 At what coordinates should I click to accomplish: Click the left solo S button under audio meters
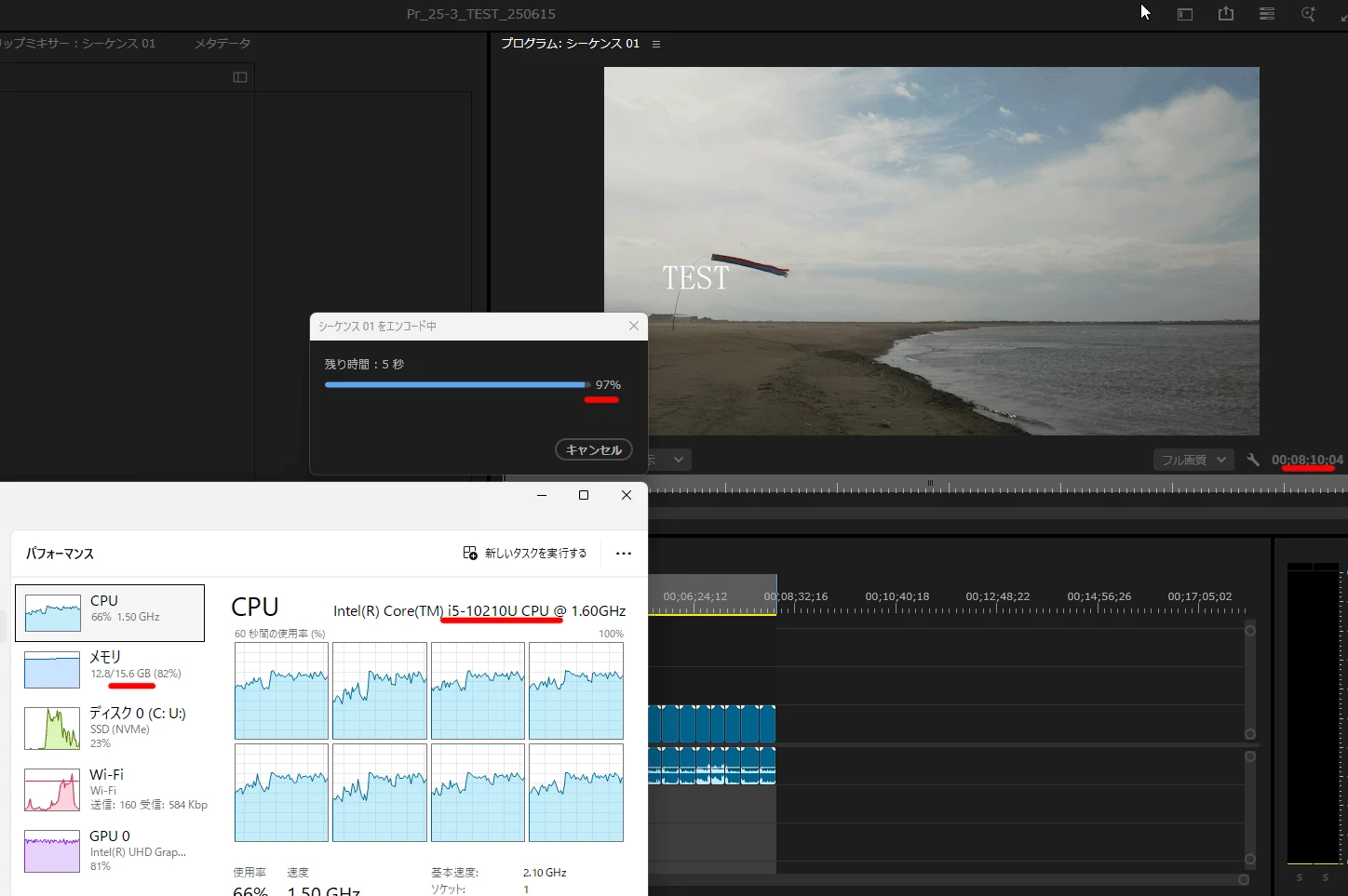[x=1300, y=877]
